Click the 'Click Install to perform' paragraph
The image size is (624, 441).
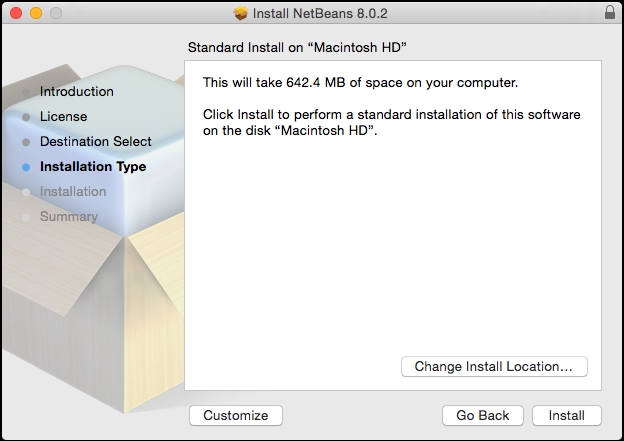click(x=392, y=123)
